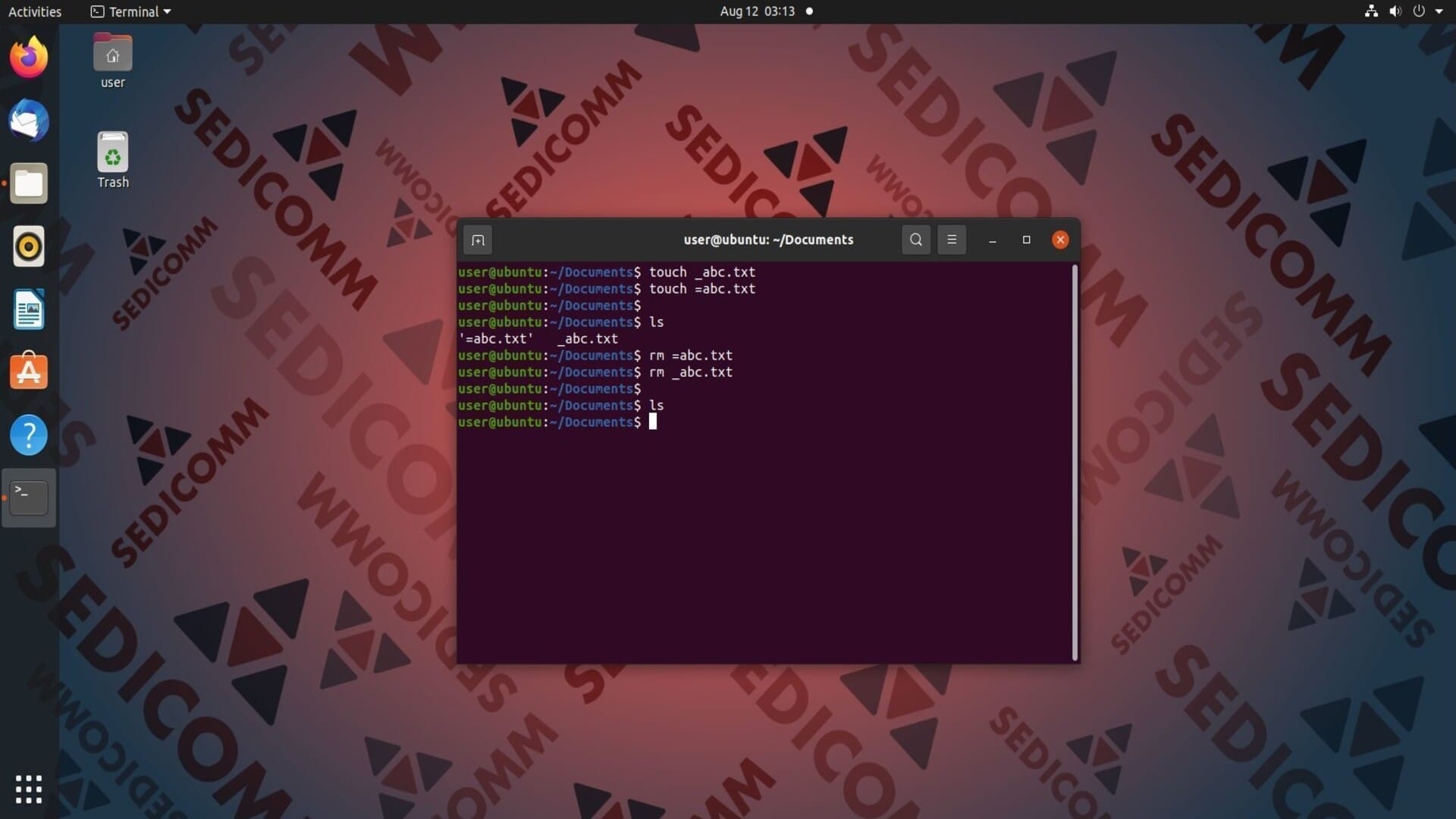Click the terminal search icon
The height and width of the screenshot is (819, 1456).
coord(916,240)
